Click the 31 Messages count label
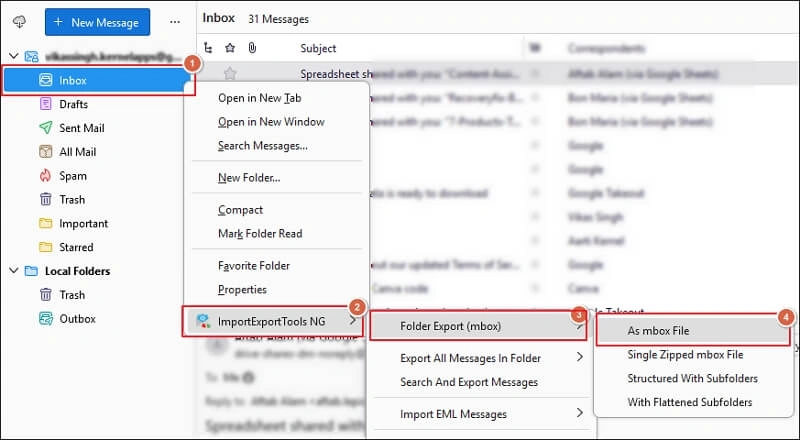The width and height of the screenshot is (800, 440). point(278,19)
